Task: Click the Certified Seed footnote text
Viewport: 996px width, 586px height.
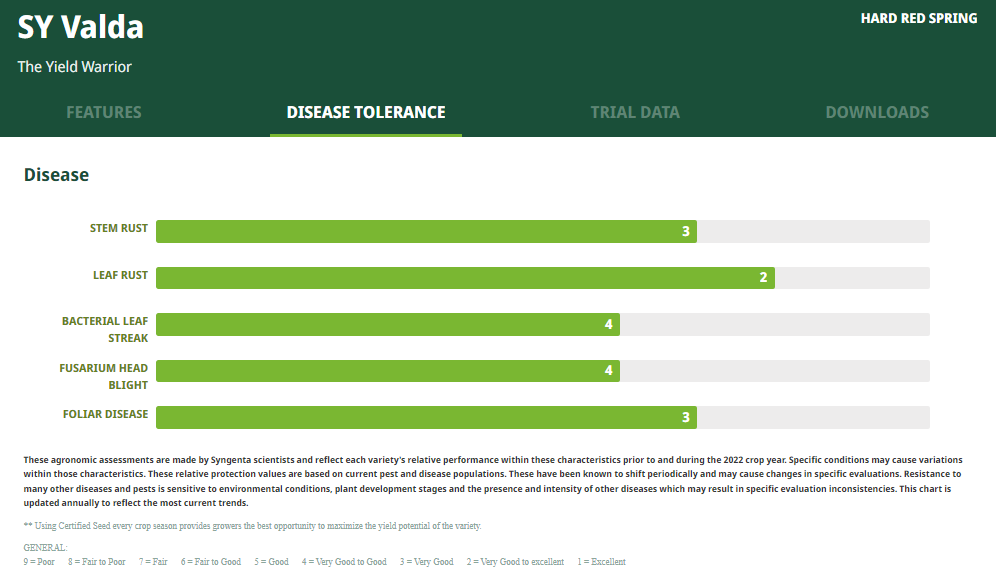Action: click(x=252, y=526)
